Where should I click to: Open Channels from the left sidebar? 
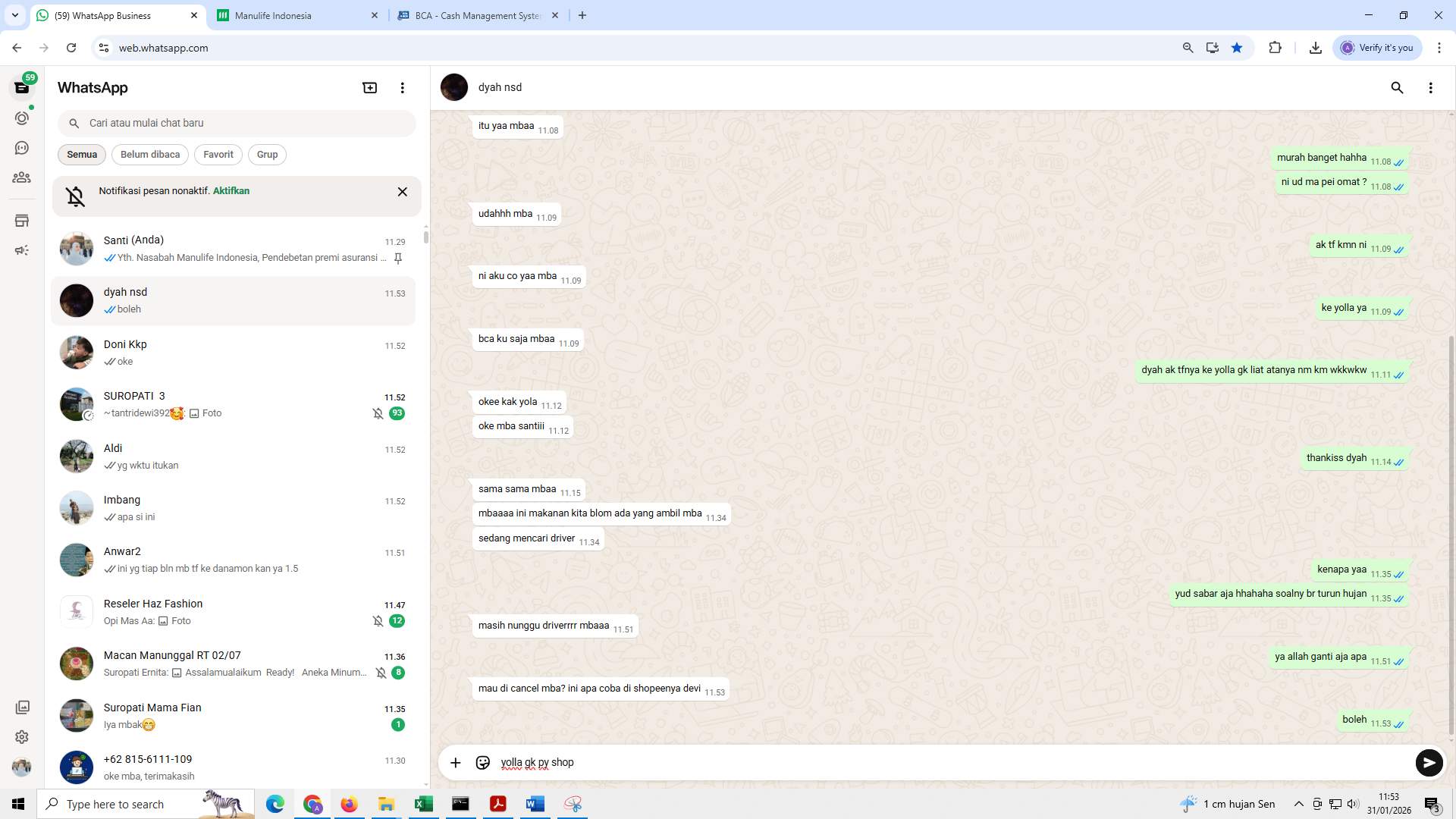[x=22, y=148]
